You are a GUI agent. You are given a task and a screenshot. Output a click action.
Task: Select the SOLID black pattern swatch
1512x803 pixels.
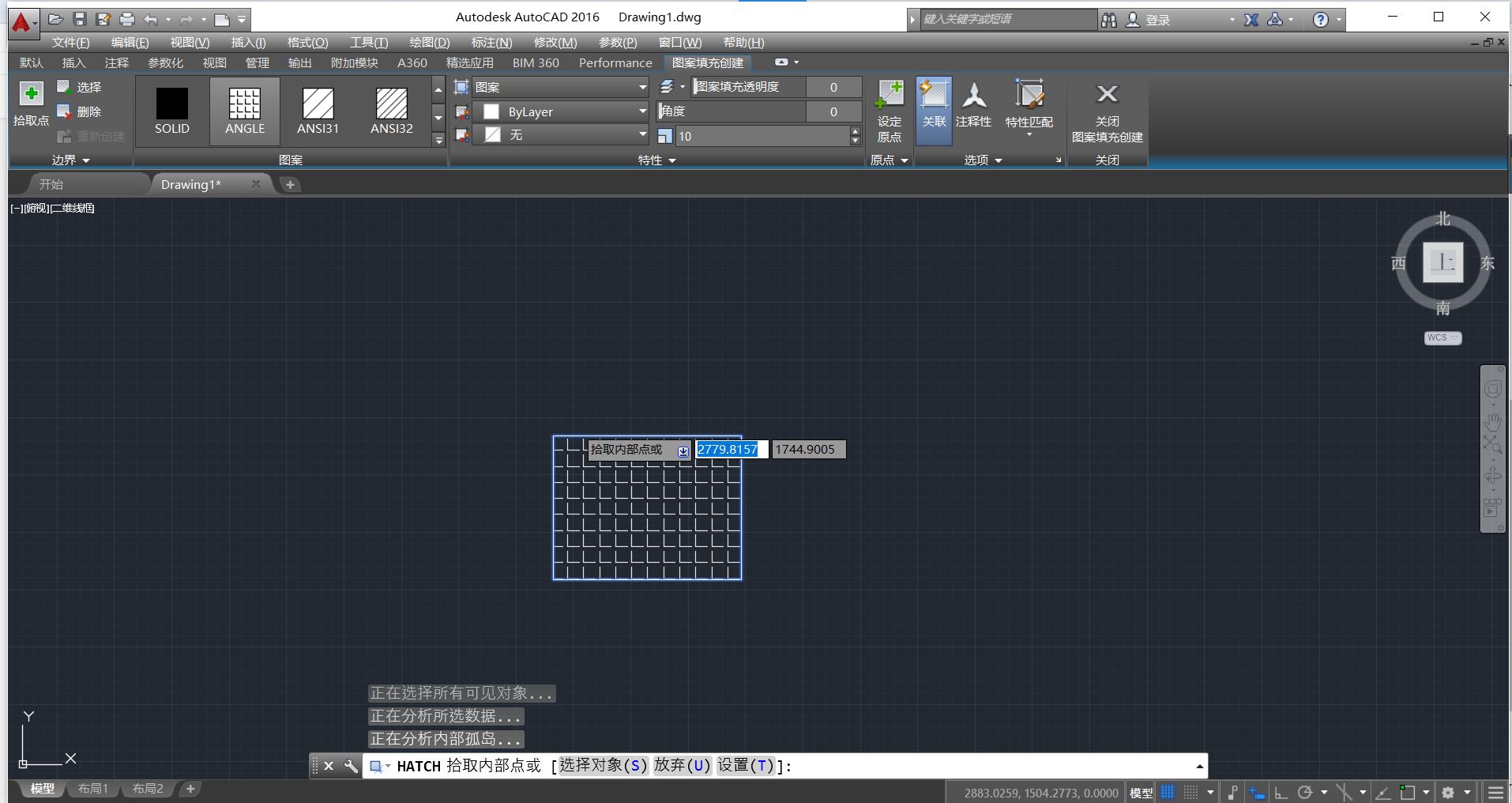coord(171,111)
